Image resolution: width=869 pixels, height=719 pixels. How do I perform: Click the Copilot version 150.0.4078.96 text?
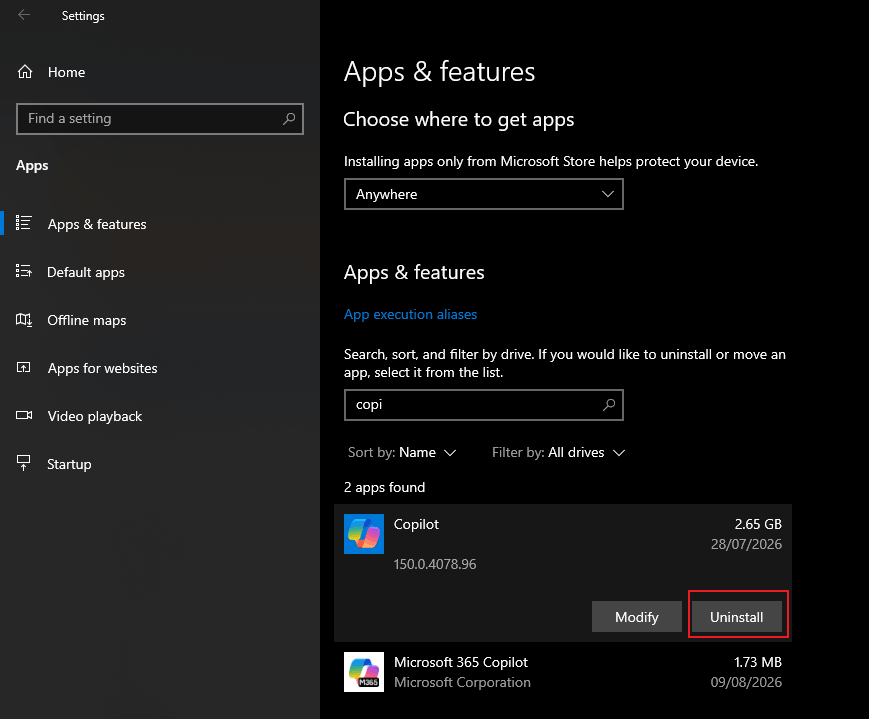pos(435,564)
